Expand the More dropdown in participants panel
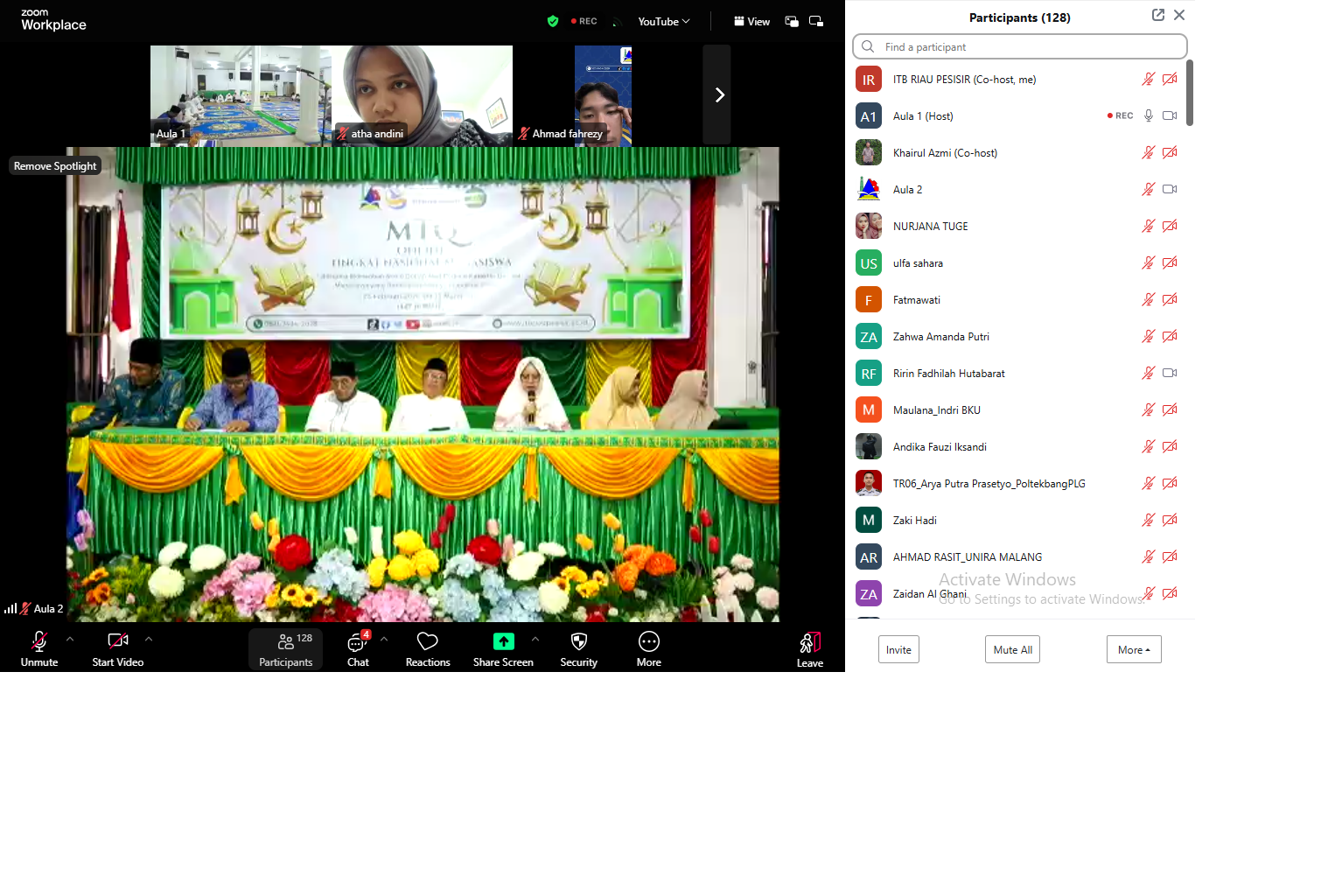Image resolution: width=1321 pixels, height=896 pixels. (1133, 649)
